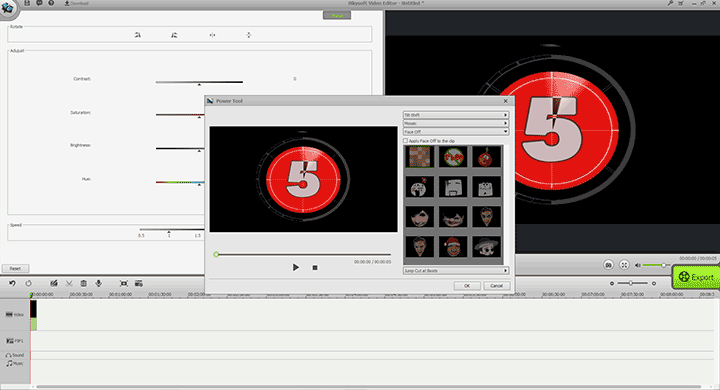
Task: Select the gray box face thumbnail, middle column
Action: point(453,187)
